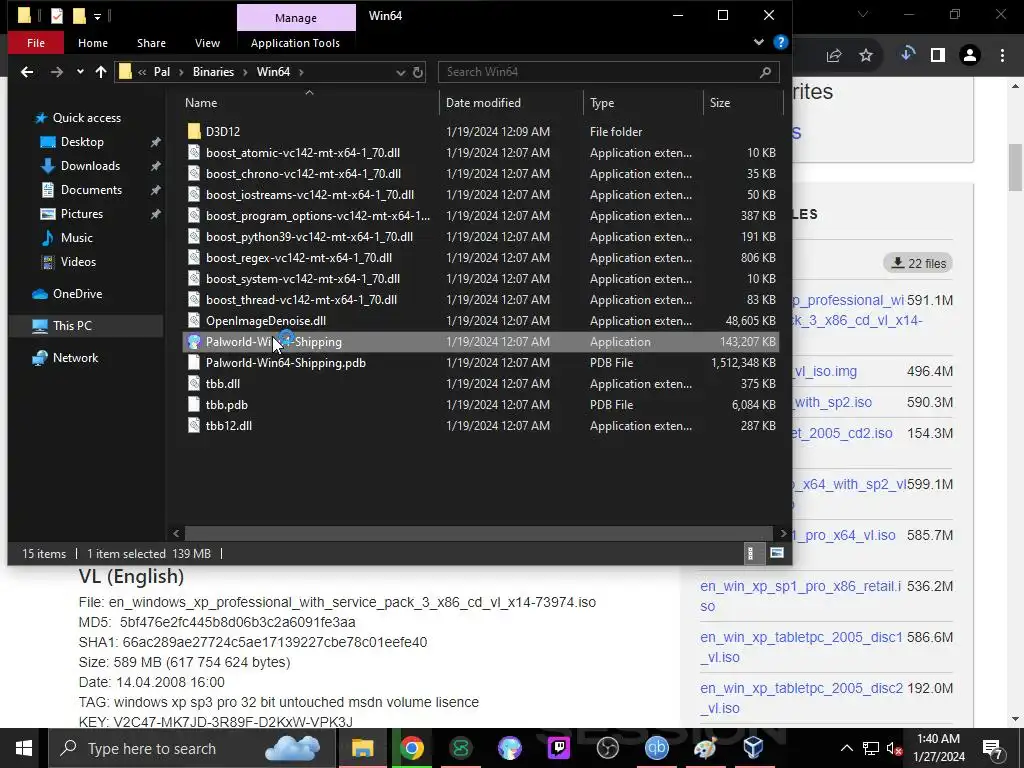Click the New folder quick access icon
Image resolution: width=1024 pixels, height=768 pixels.
coord(79,16)
